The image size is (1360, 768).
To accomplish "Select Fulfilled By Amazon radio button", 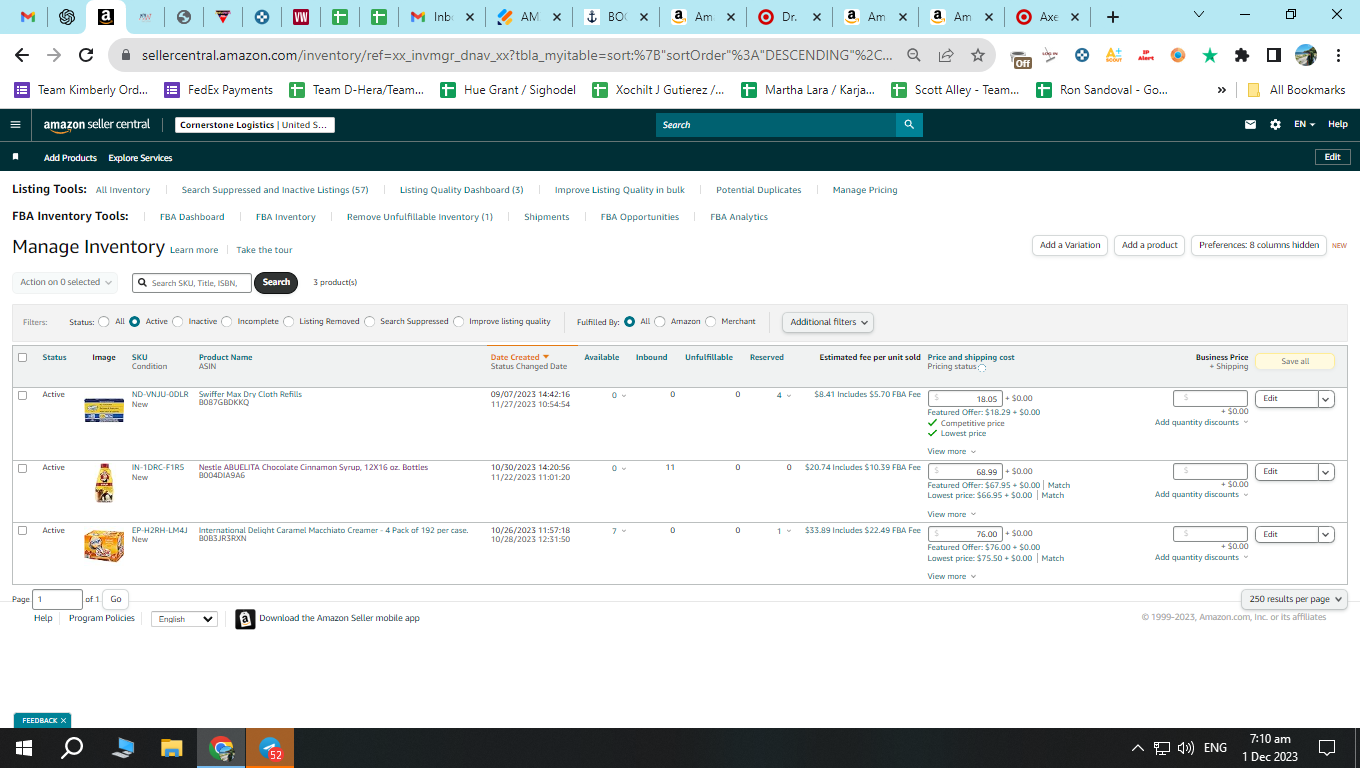I will click(x=660, y=322).
